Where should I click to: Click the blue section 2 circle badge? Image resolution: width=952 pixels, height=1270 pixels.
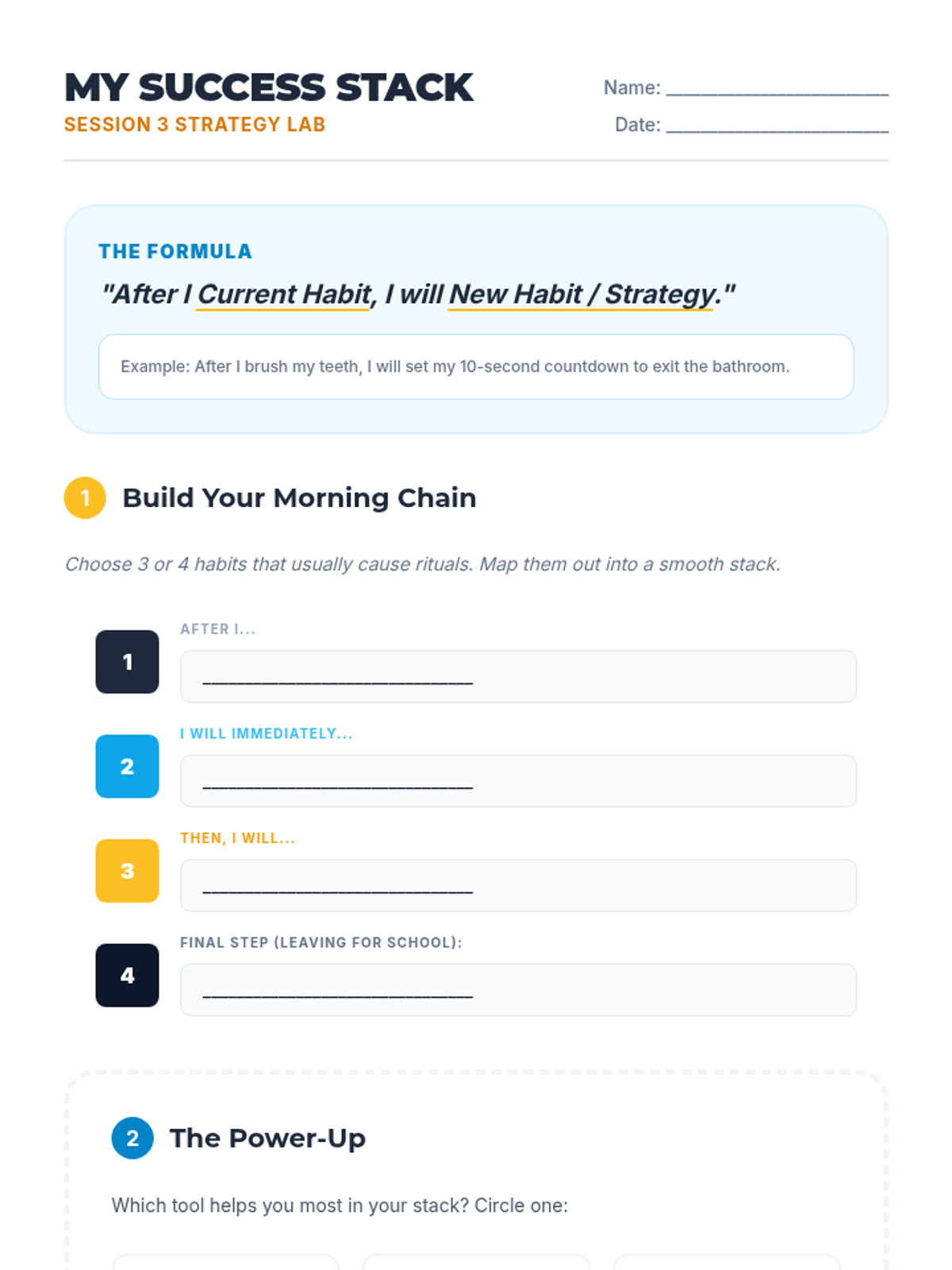click(132, 1138)
